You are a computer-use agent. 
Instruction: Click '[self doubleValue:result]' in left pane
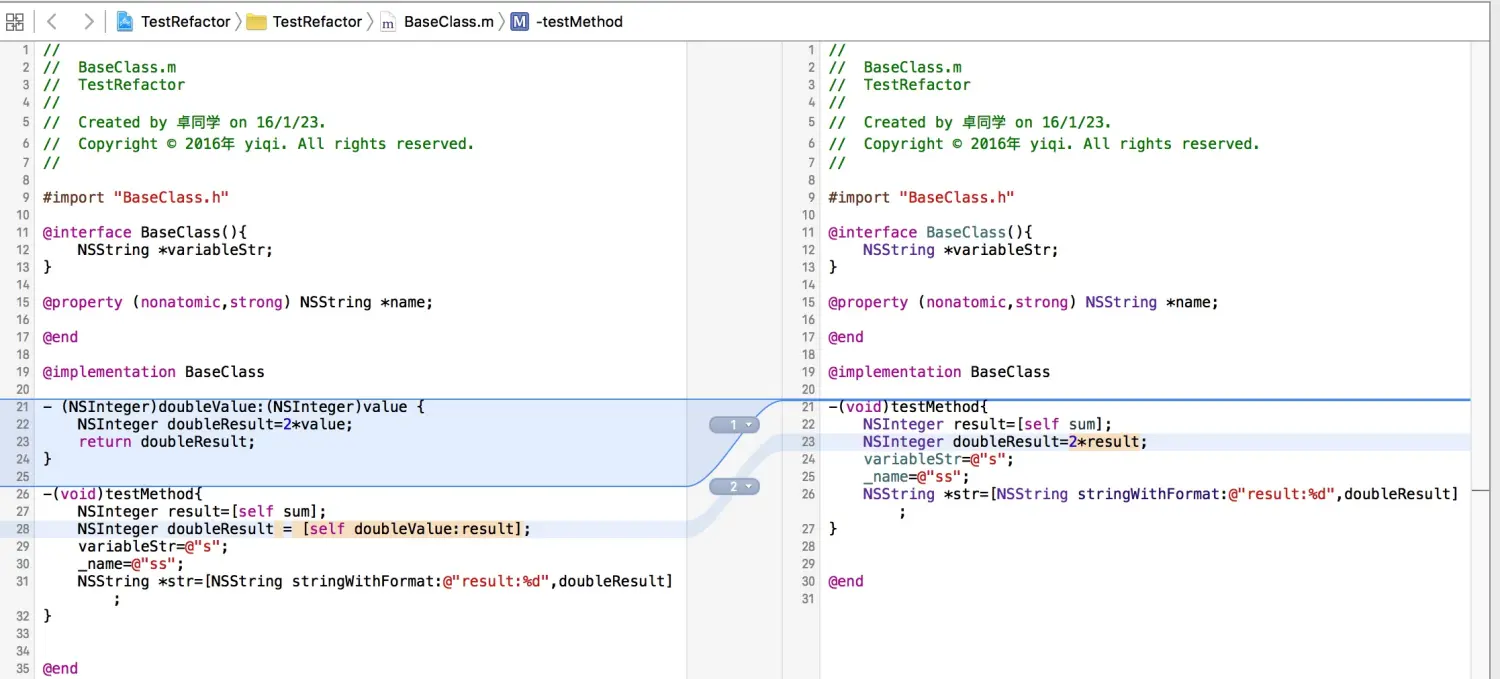tap(412, 528)
